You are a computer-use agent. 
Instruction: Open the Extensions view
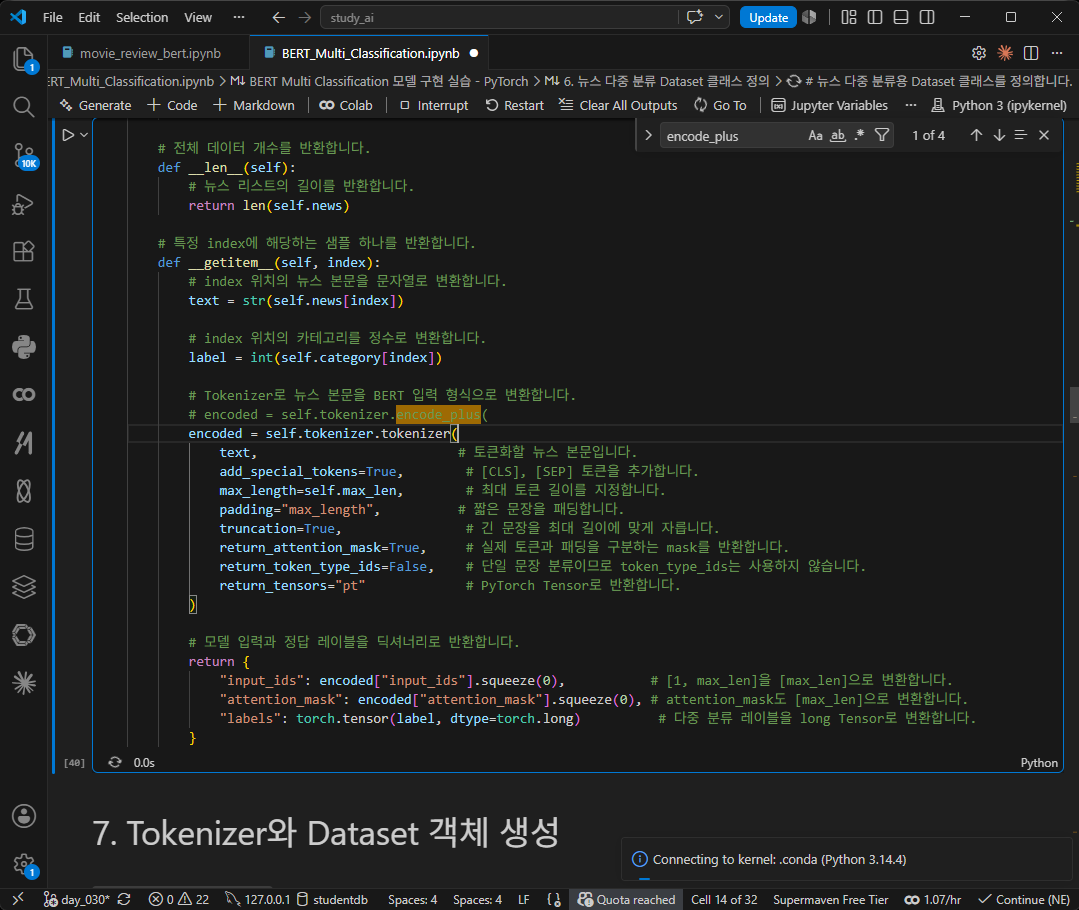[x=23, y=251]
